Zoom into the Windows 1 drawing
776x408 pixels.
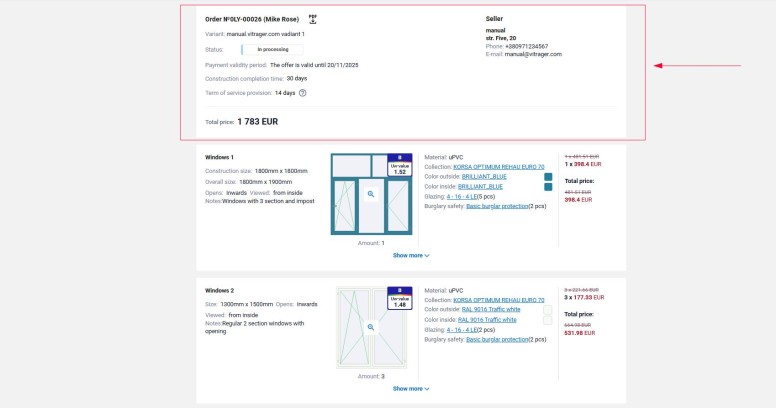[x=370, y=194]
